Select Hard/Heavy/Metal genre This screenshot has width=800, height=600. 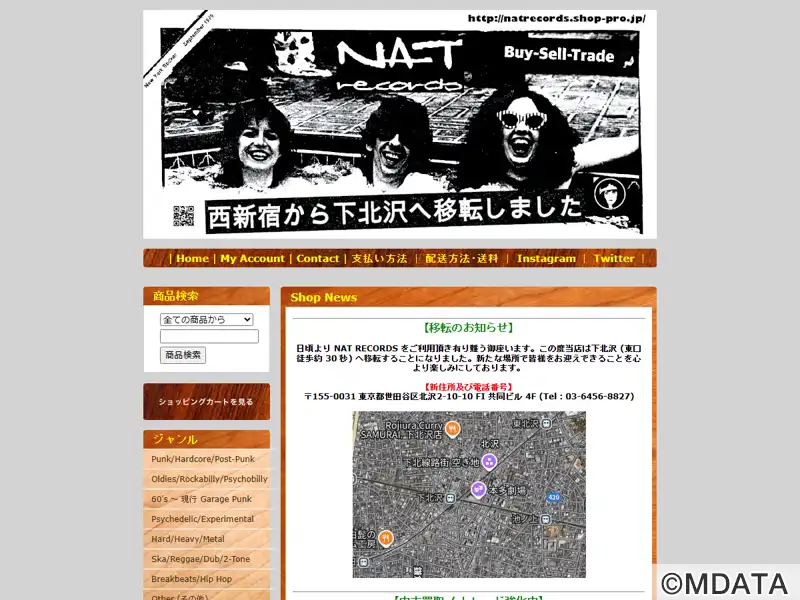coord(188,539)
